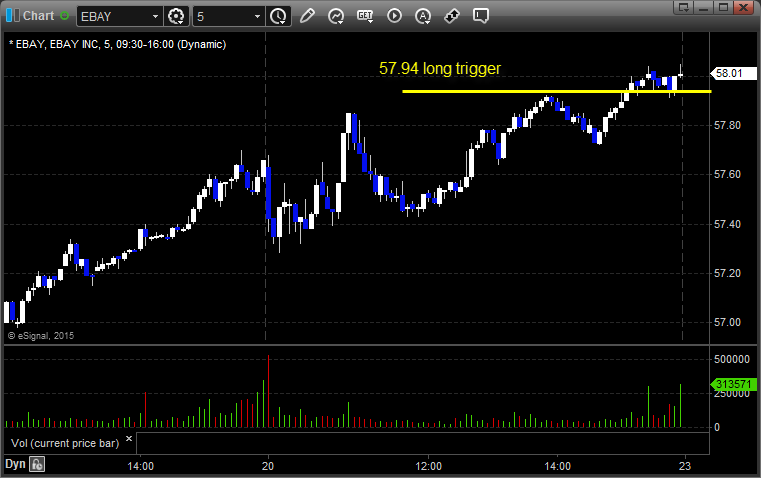Click the 57.40 price axis label
Image resolution: width=761 pixels, height=478 pixels.
pyautogui.click(x=728, y=224)
